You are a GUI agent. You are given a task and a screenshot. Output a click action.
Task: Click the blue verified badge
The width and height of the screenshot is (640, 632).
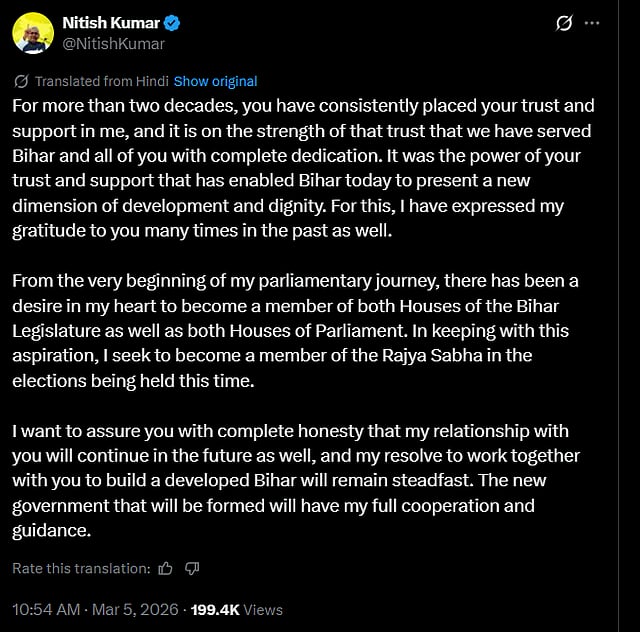(171, 23)
